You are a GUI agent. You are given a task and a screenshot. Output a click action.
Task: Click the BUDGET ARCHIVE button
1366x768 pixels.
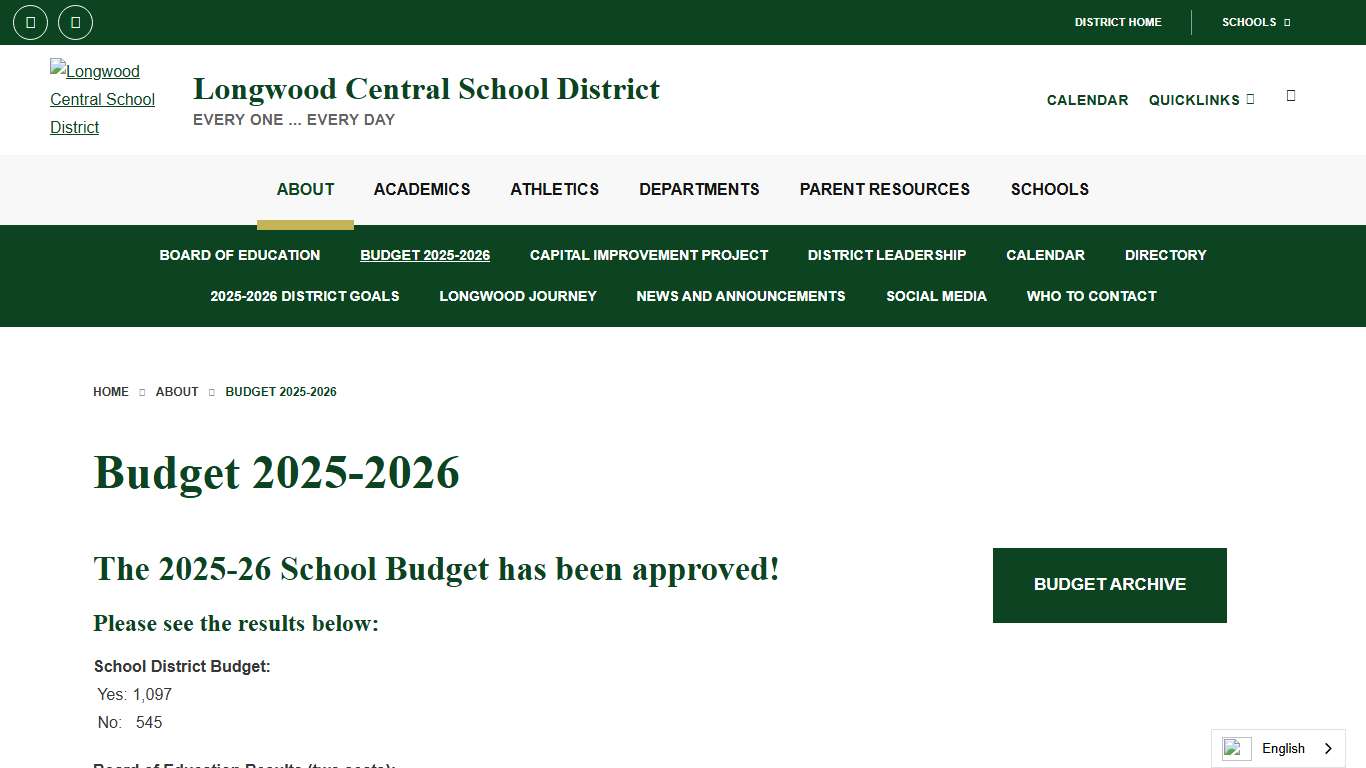[x=1109, y=584]
